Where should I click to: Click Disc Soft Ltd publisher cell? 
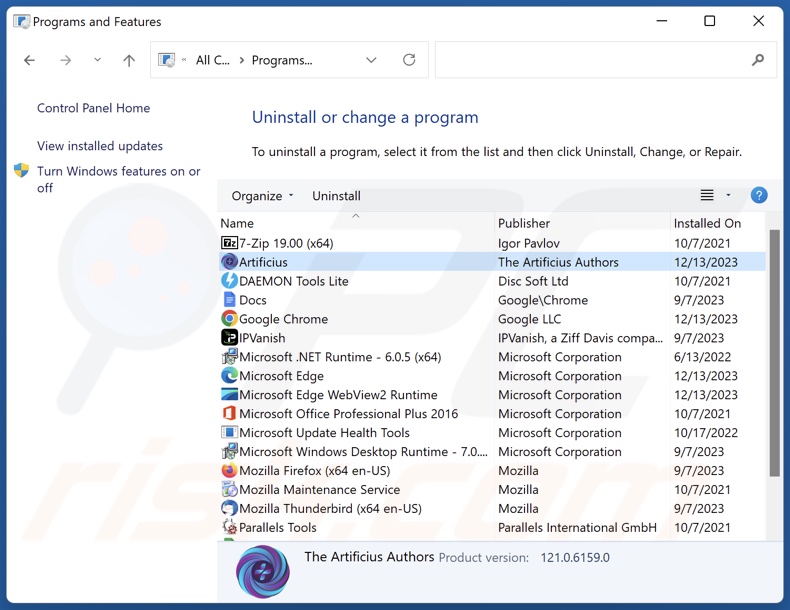[533, 281]
